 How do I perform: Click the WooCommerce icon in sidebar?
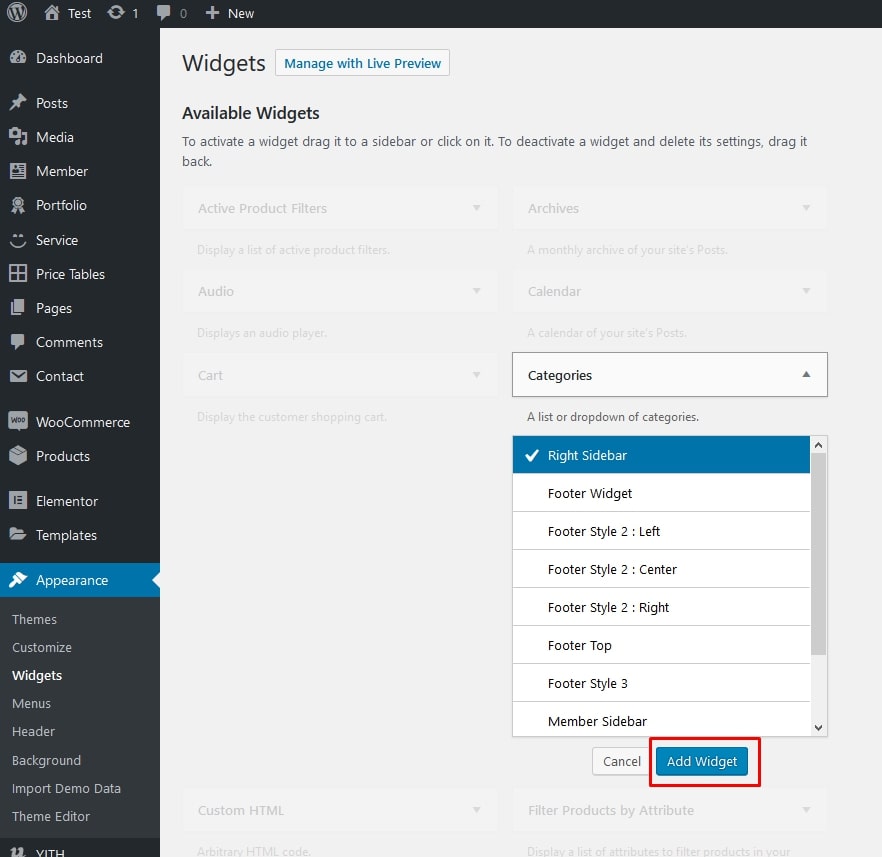[x=18, y=422]
